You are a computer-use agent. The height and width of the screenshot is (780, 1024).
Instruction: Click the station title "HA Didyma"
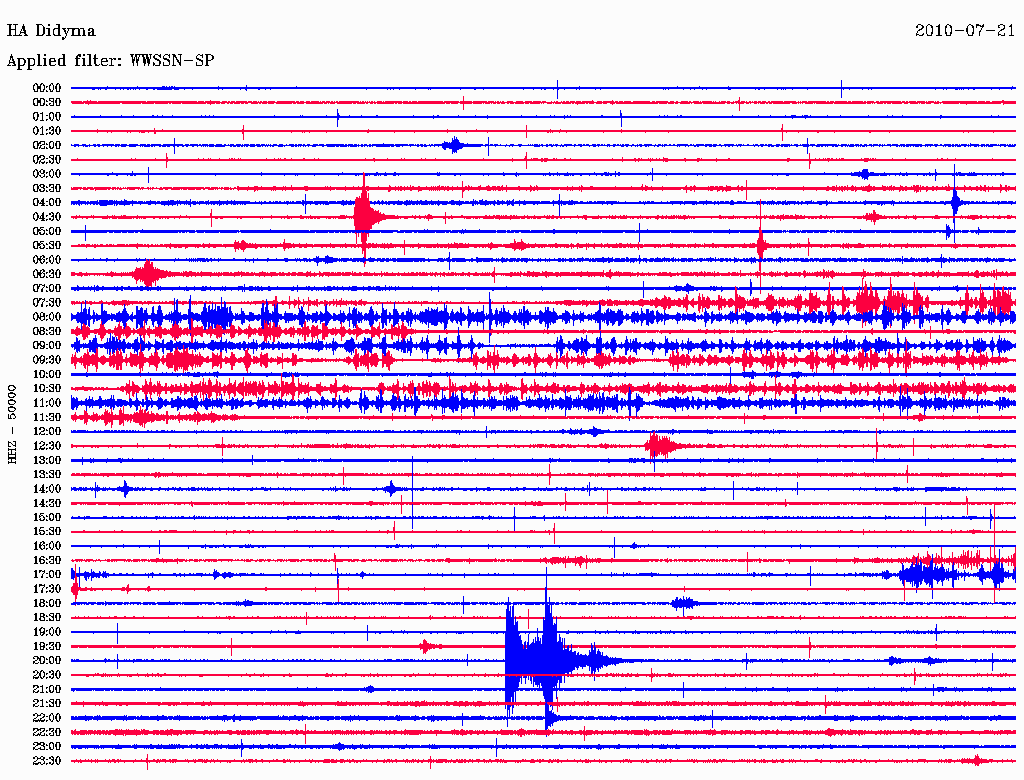click(51, 31)
